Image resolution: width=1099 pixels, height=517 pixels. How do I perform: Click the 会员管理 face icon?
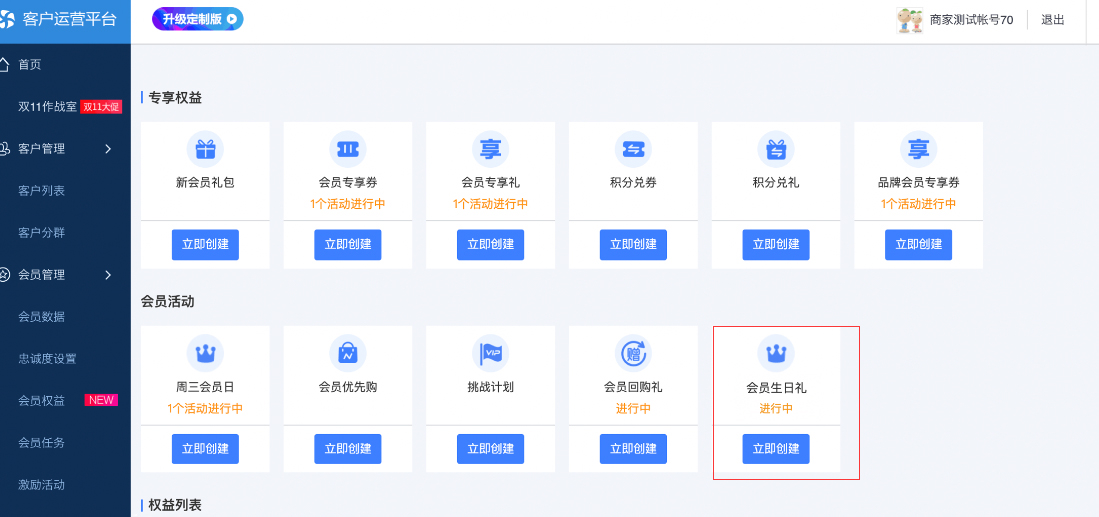(x=4, y=275)
